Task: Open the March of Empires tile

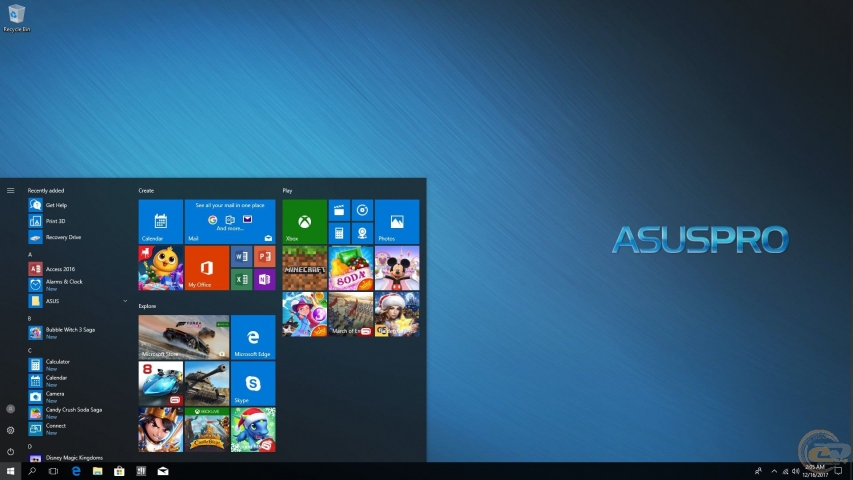Action: point(351,314)
